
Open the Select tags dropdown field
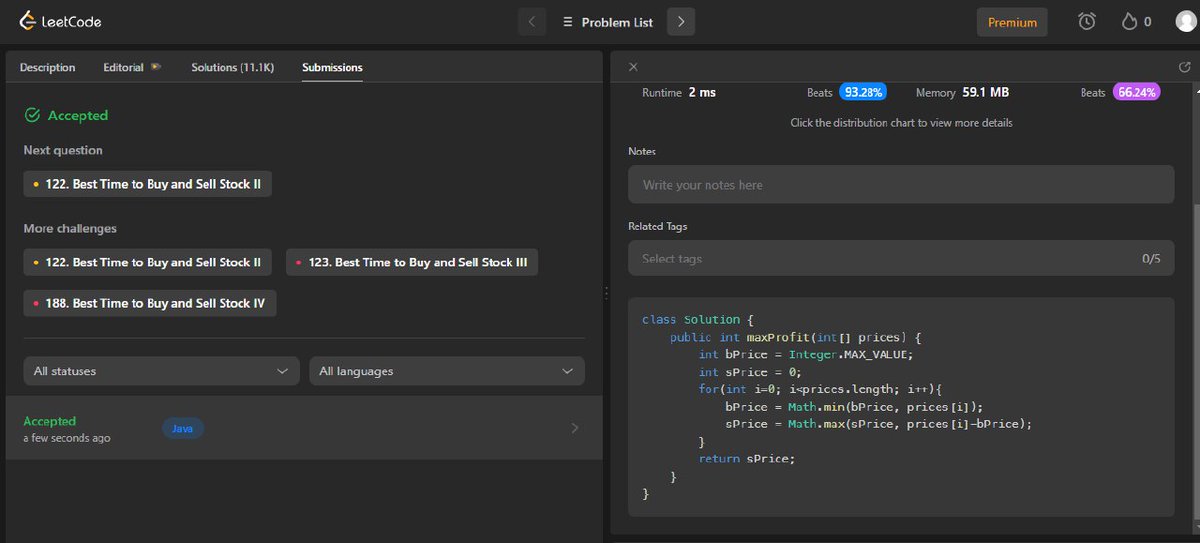901,259
